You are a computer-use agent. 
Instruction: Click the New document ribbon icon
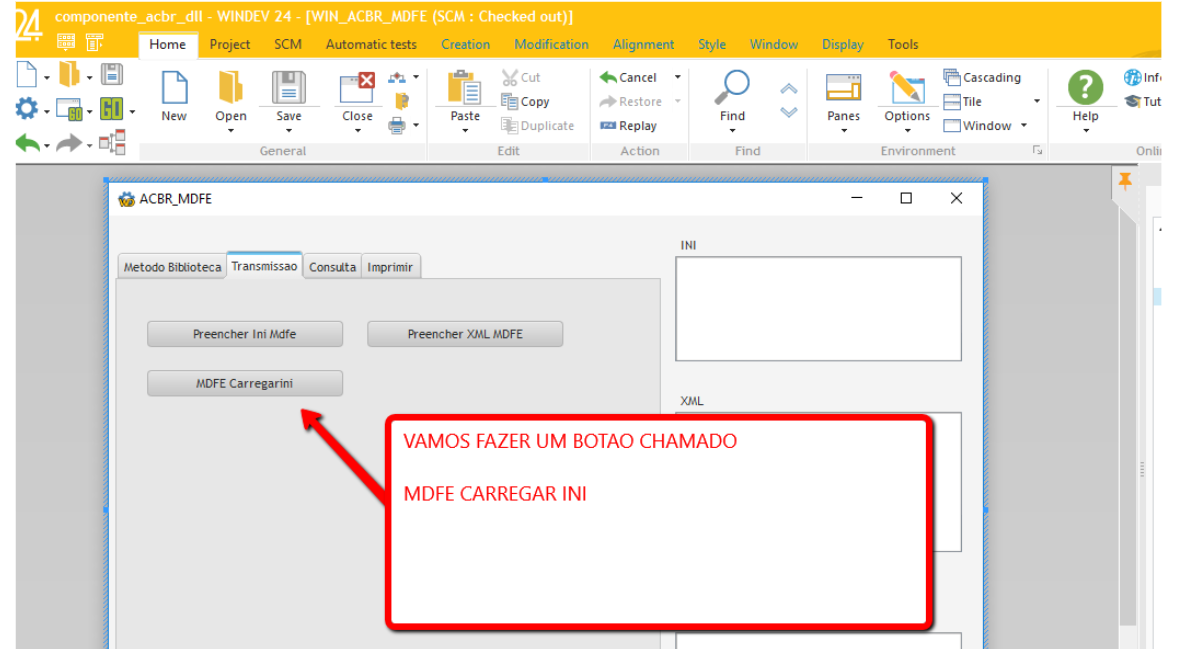[x=174, y=87]
